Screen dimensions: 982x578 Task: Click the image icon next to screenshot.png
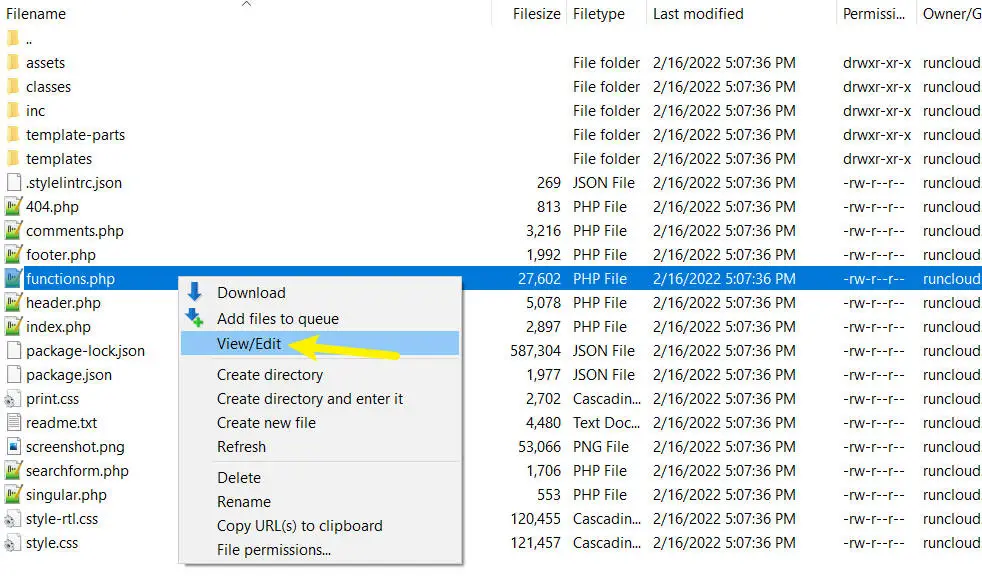click(12, 447)
